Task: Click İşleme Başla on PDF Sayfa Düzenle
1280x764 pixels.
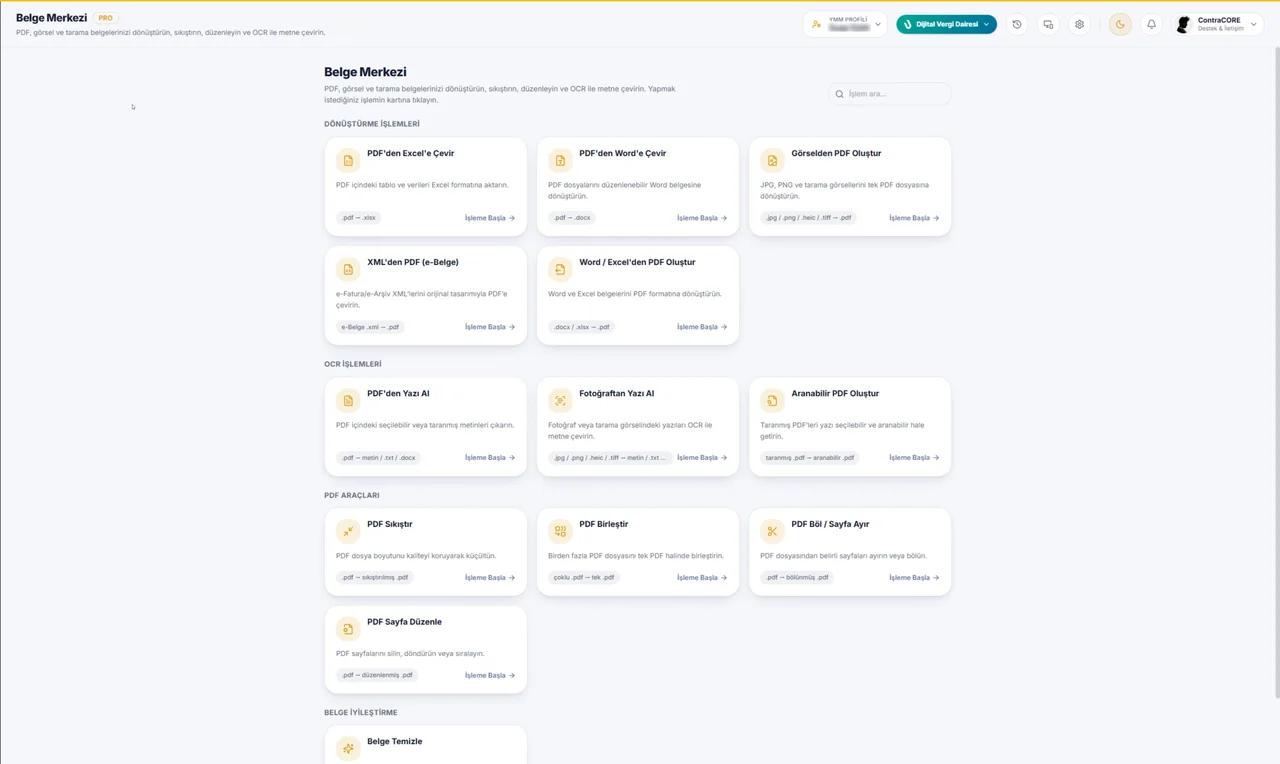Action: click(x=490, y=676)
